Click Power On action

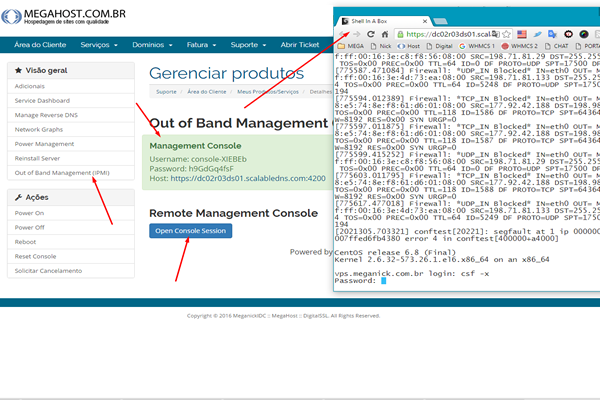click(x=71, y=213)
